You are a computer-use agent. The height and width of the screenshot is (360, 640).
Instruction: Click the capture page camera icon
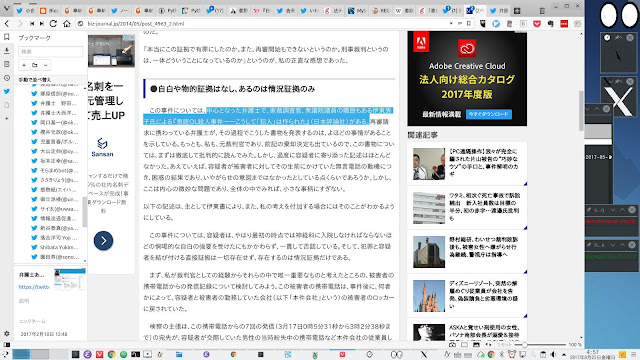click(452, 345)
